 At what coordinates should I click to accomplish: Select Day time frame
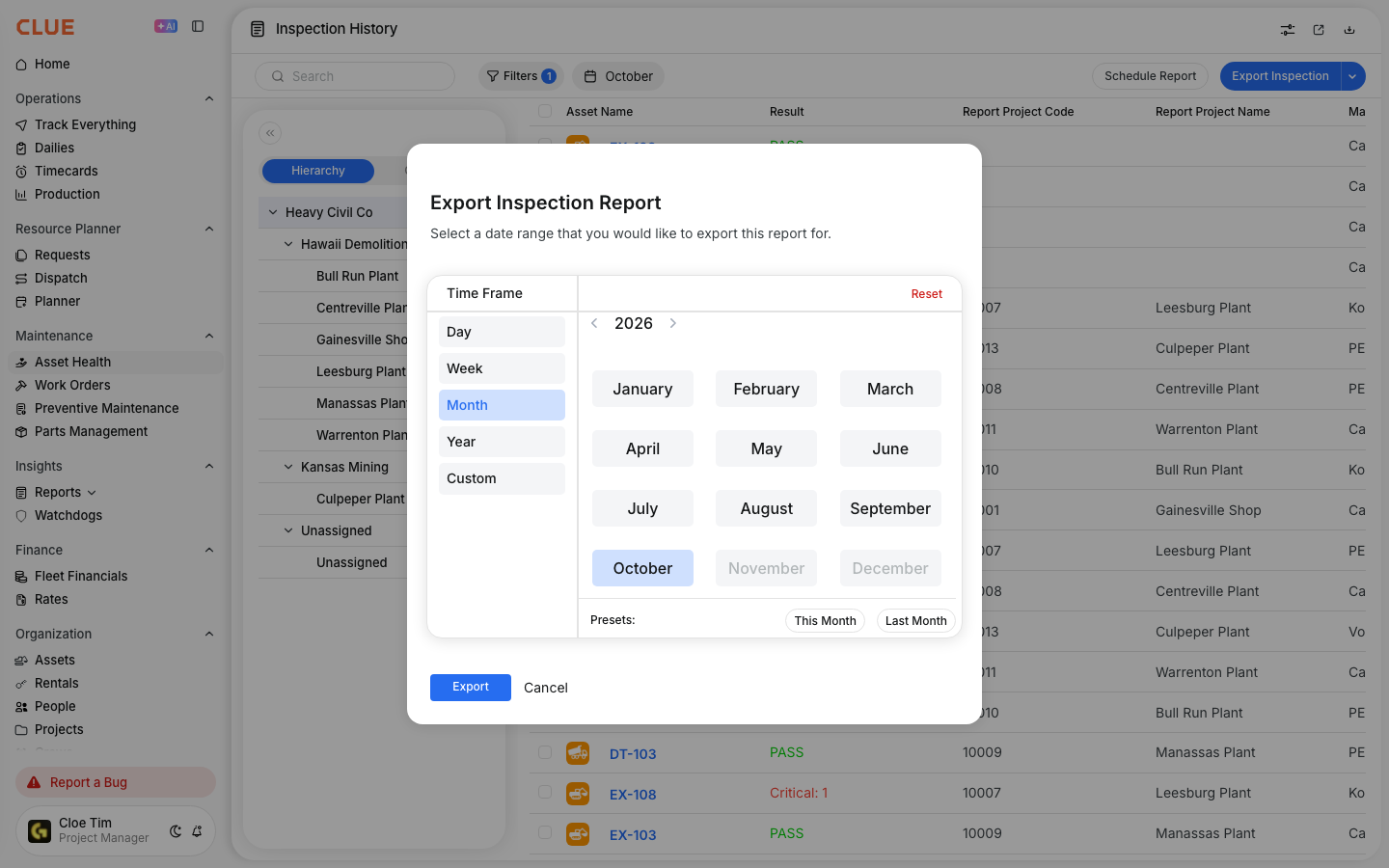click(x=502, y=332)
